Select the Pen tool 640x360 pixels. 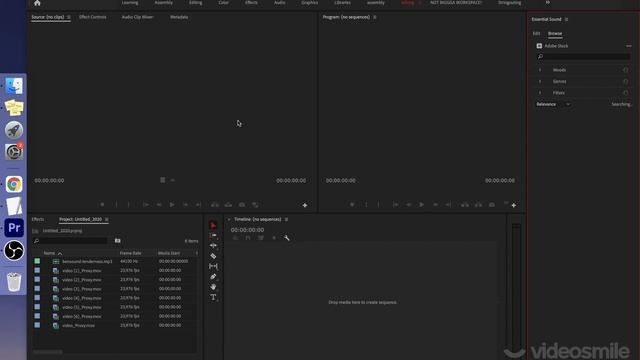(x=213, y=276)
